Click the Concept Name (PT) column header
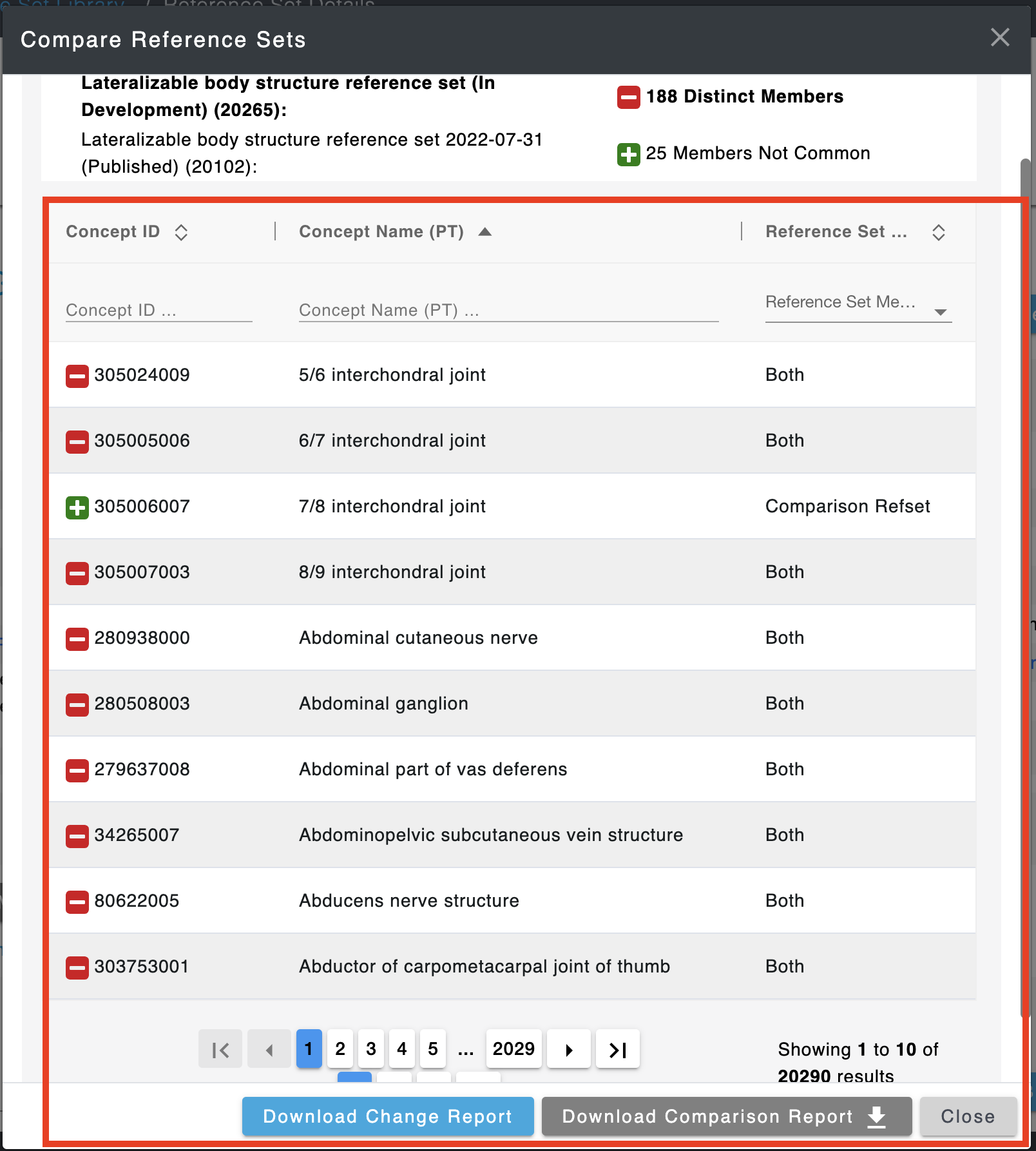The height and width of the screenshot is (1151, 1036). [x=381, y=231]
